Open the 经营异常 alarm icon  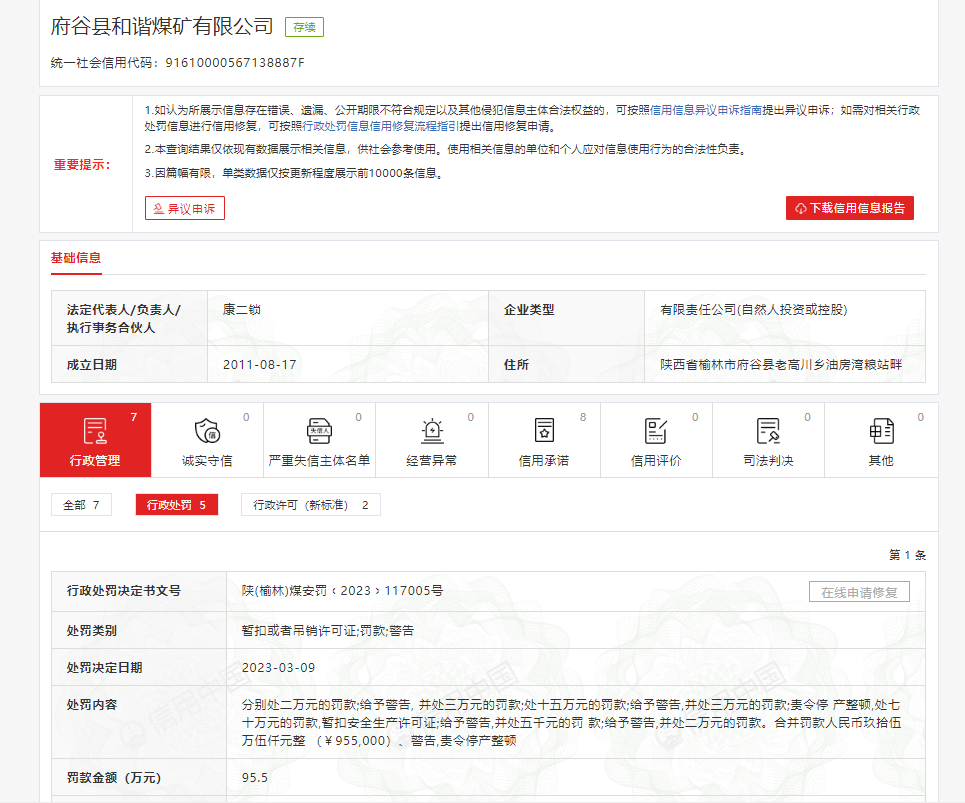coord(431,431)
